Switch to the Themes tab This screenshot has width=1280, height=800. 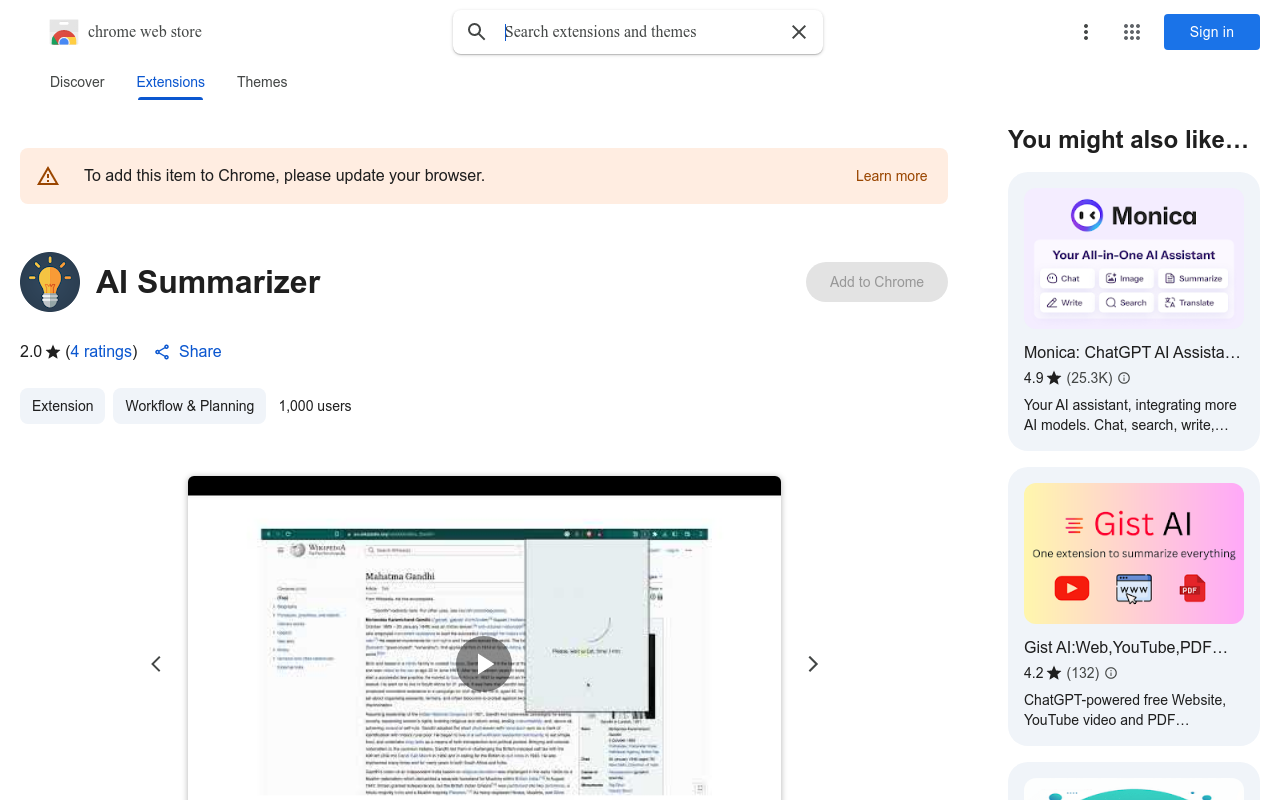point(262,82)
